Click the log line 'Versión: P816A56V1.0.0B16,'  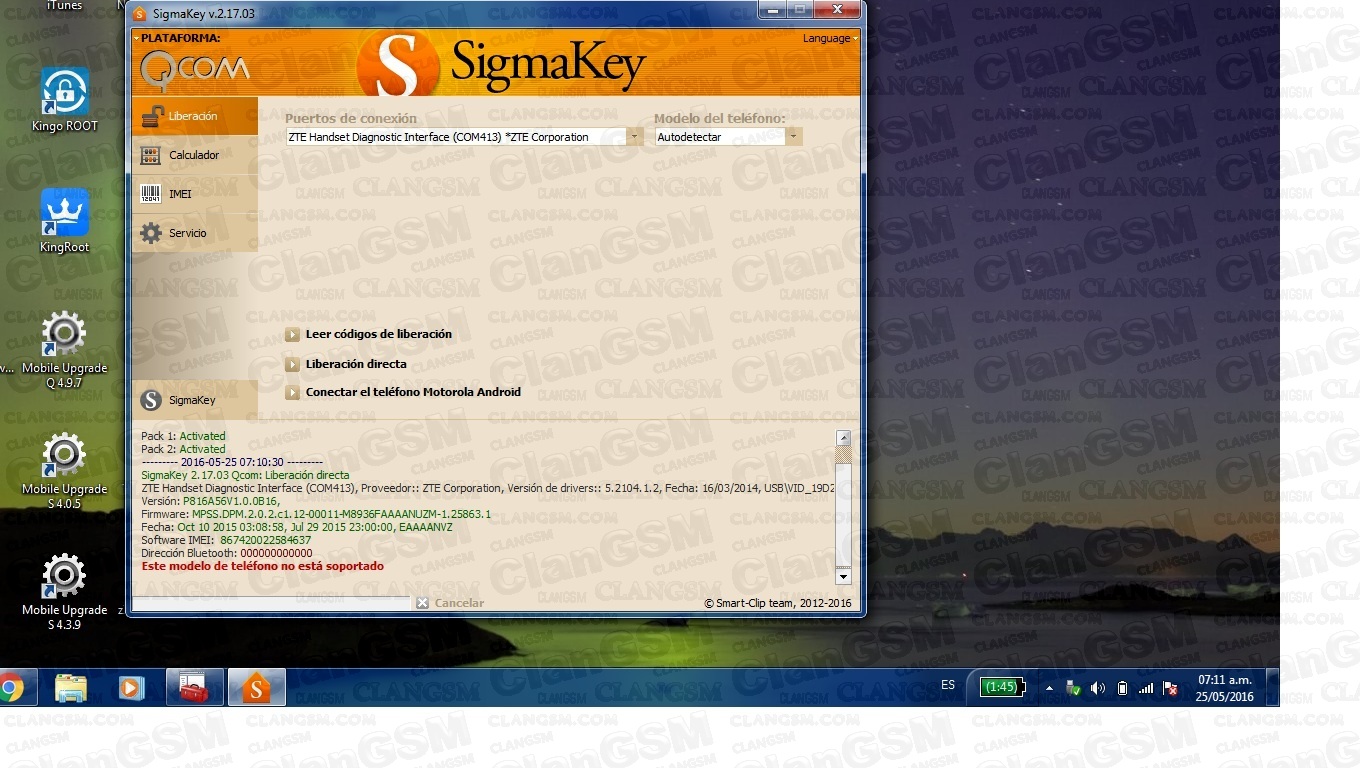pos(210,501)
